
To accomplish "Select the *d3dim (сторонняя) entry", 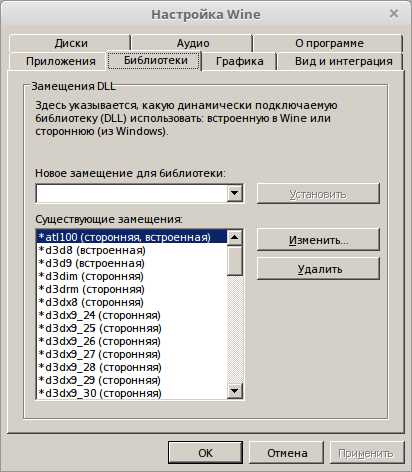I will [x=132, y=276].
